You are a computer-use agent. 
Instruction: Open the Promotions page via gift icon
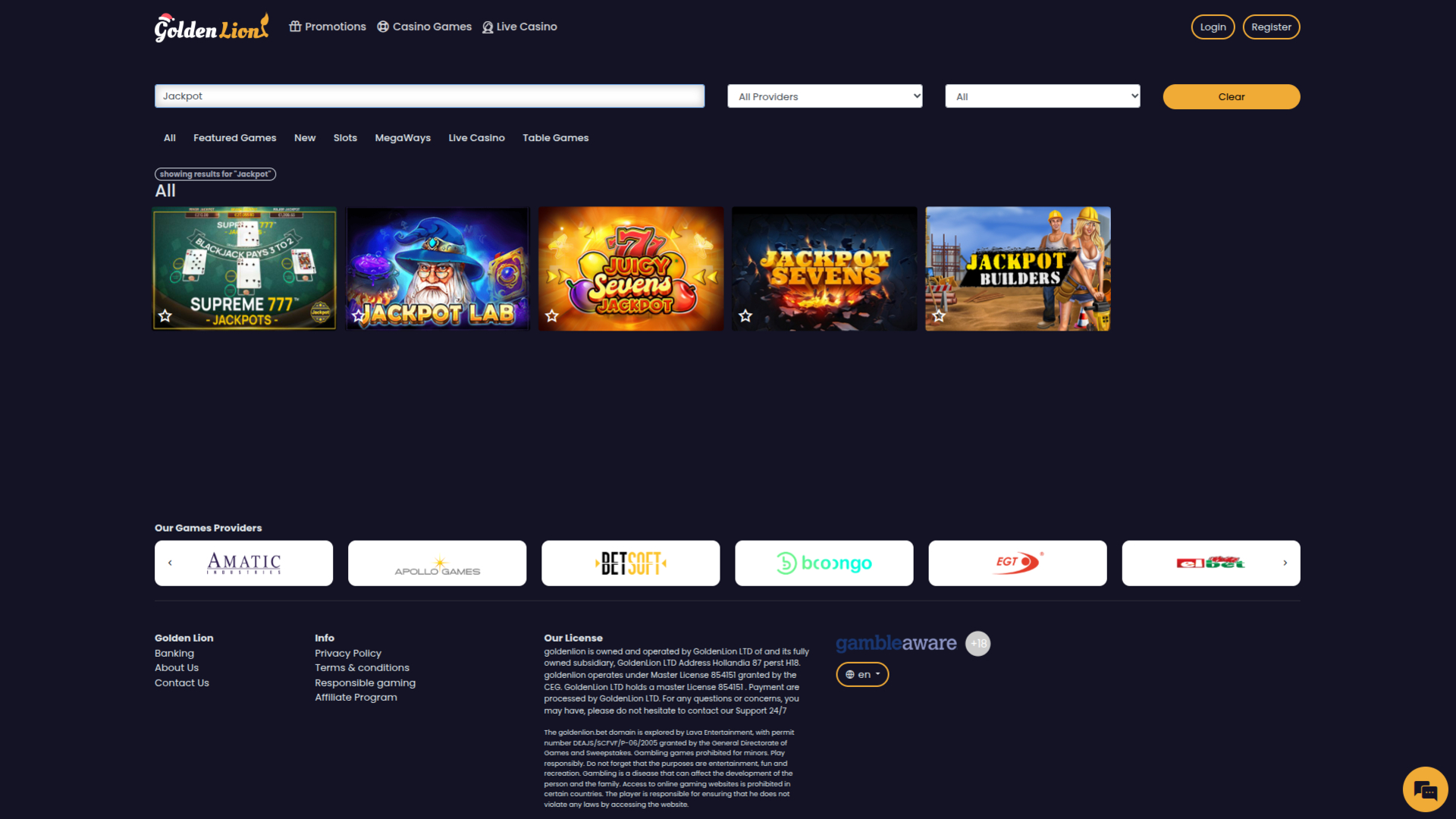point(295,26)
